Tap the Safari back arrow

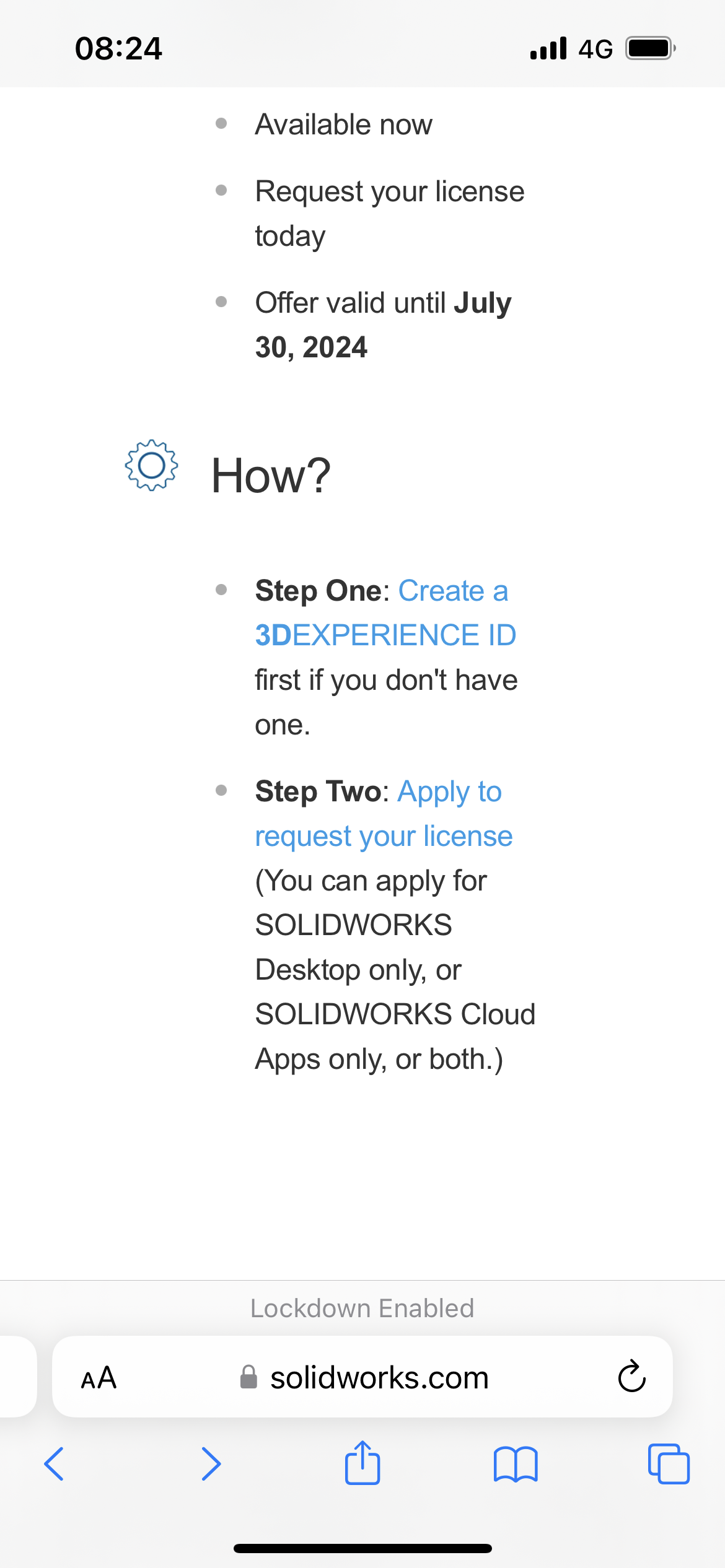pos(54,1464)
